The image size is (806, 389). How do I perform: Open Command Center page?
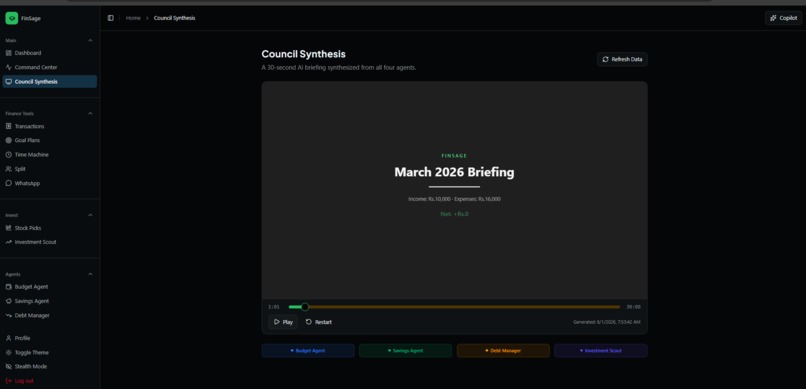tap(49, 67)
